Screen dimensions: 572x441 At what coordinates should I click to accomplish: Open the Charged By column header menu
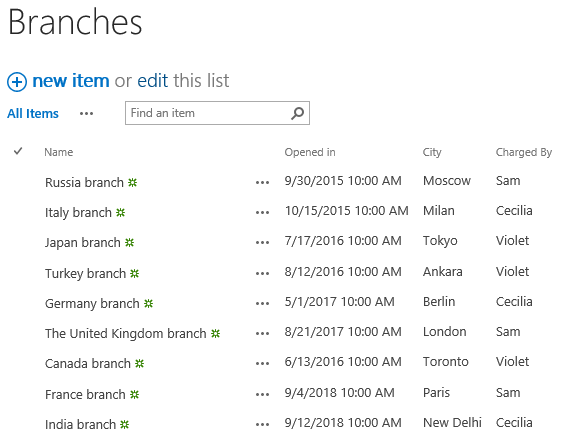coord(523,152)
